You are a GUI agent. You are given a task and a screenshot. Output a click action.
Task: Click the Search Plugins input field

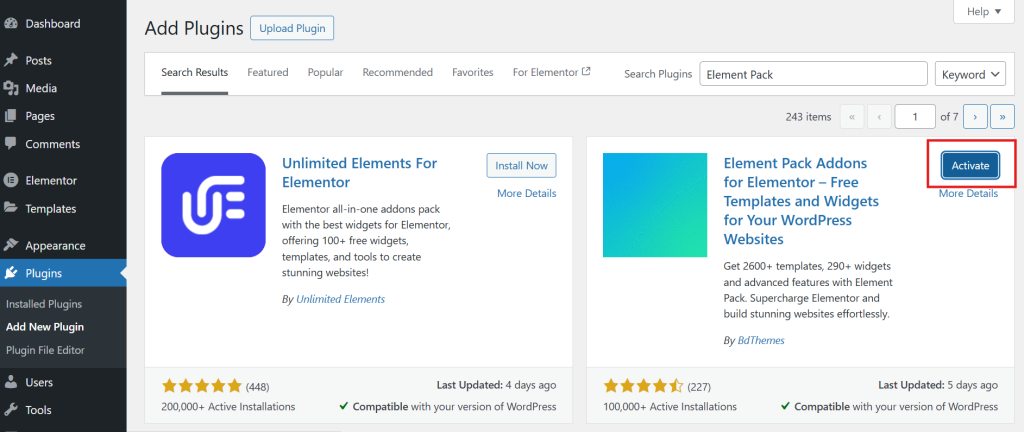point(813,74)
